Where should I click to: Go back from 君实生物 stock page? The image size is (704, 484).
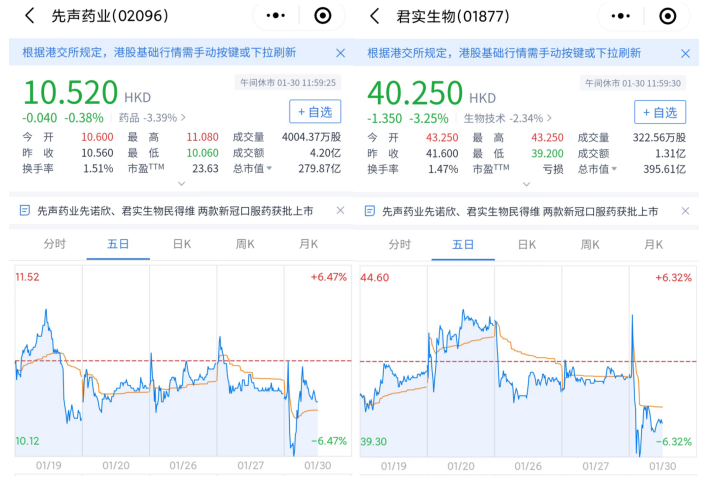pyautogui.click(x=374, y=16)
